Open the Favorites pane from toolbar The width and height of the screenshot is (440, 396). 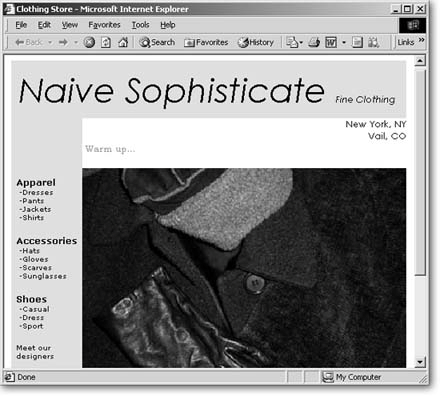tap(206, 42)
